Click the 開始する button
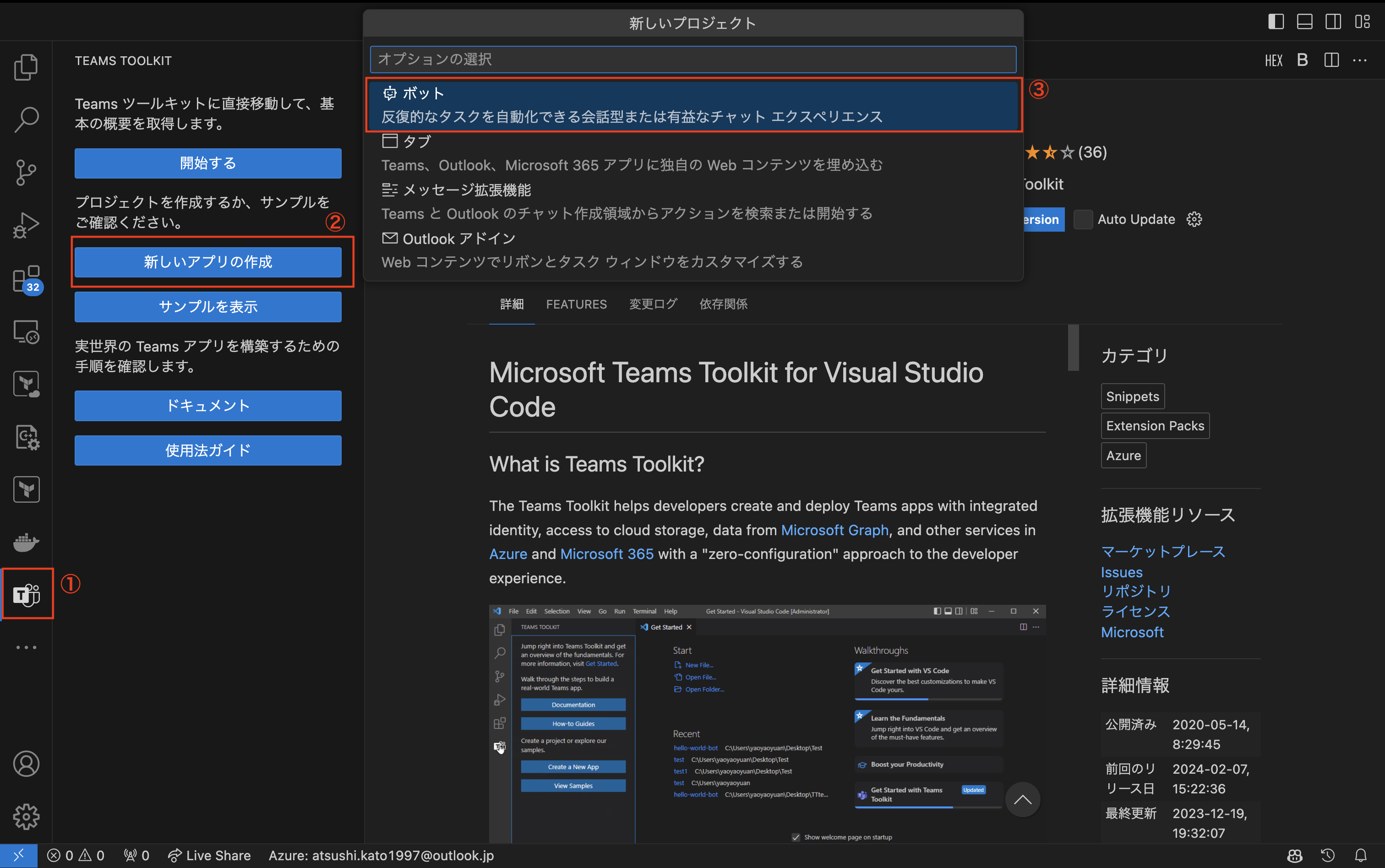 point(208,163)
